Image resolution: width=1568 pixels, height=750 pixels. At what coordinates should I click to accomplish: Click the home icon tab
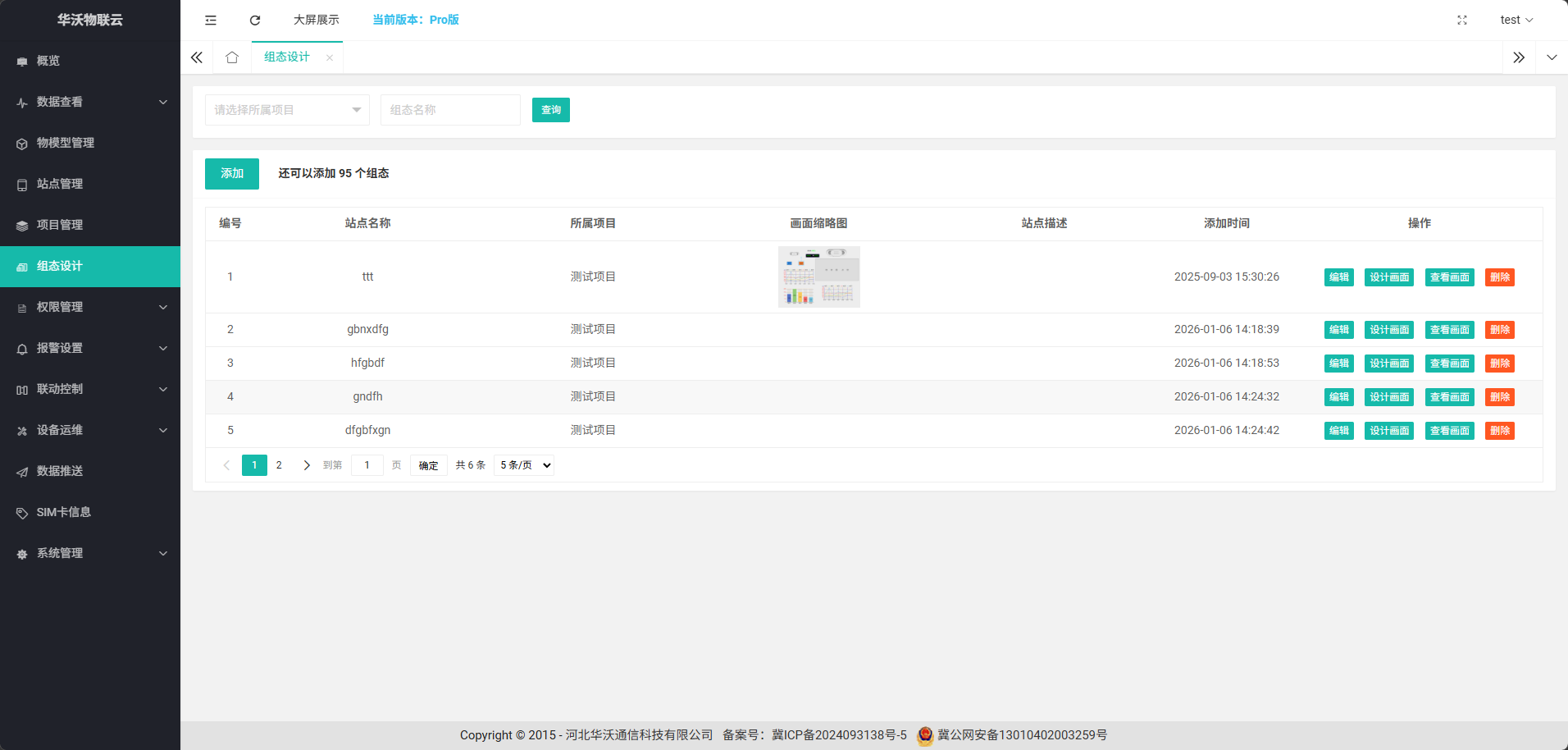(x=232, y=57)
